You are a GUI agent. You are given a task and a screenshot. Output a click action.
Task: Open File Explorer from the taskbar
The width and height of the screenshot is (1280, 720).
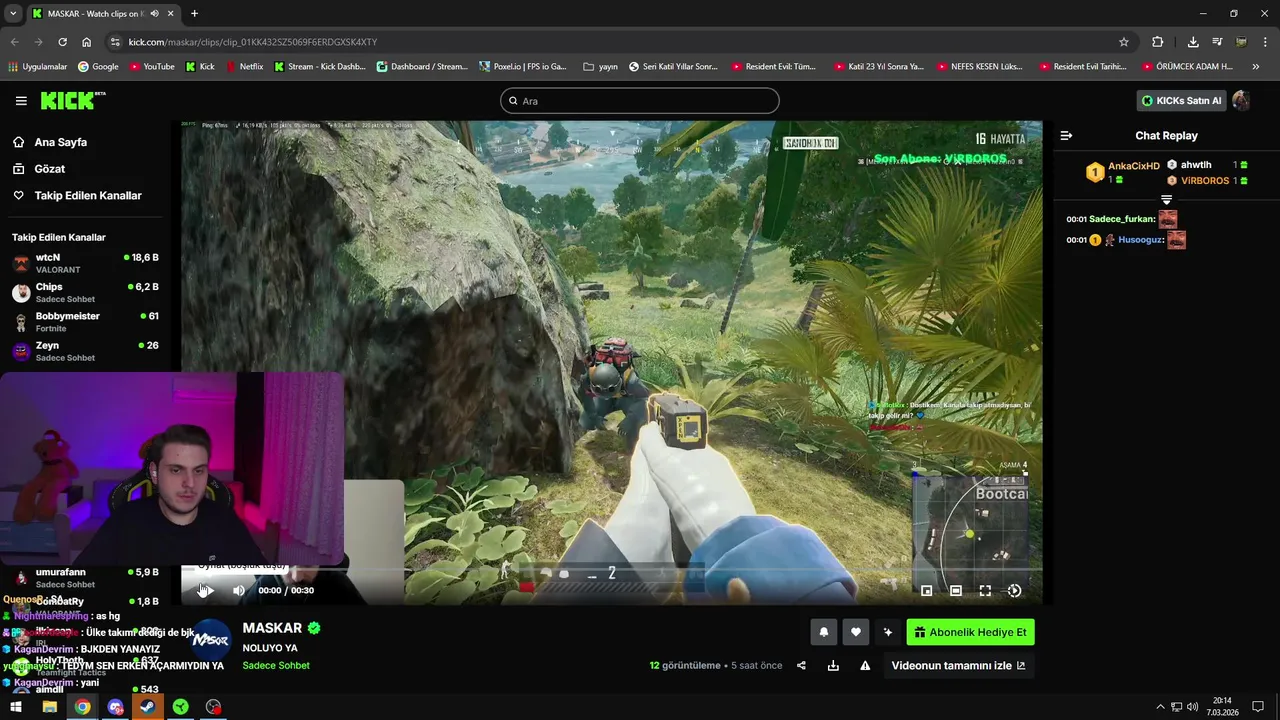pos(49,707)
